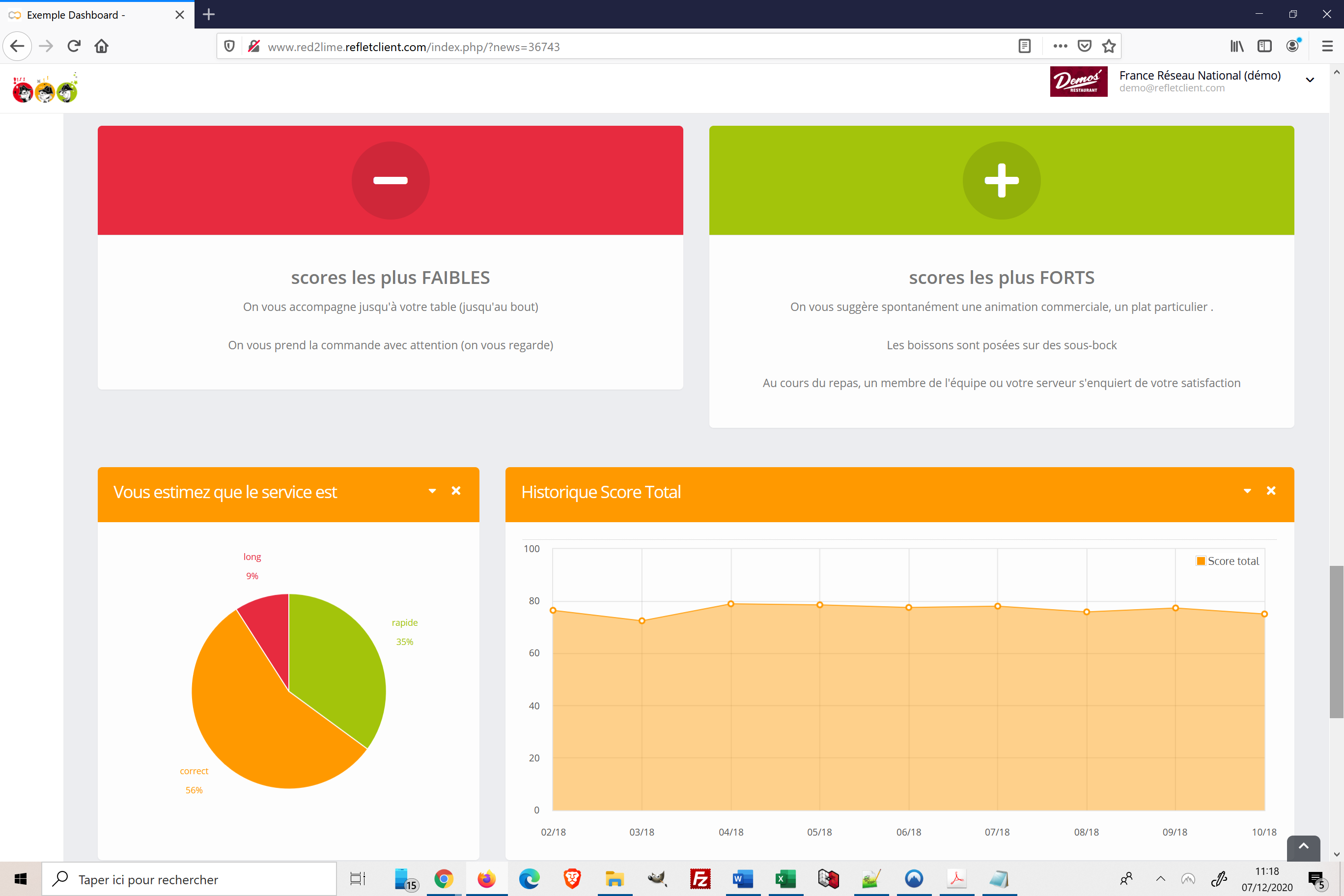Click the scroll-to-top arrow button
The width and height of the screenshot is (1344, 896).
pyautogui.click(x=1303, y=847)
